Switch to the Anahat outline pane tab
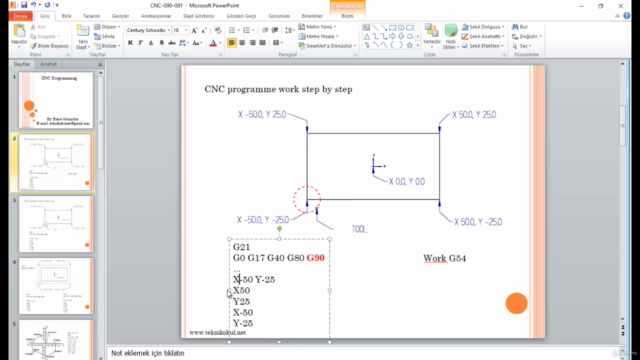Image resolution: width=640 pixels, height=360 pixels. click(x=49, y=64)
